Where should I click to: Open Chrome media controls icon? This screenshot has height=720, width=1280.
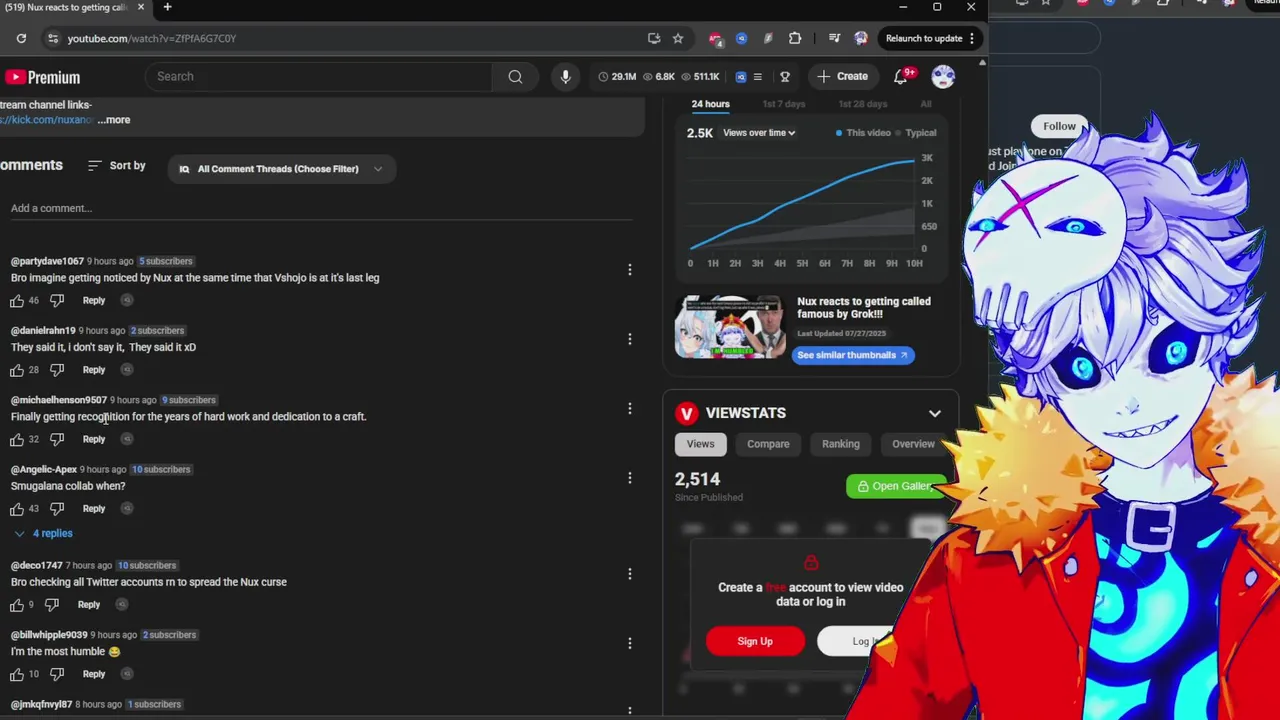click(x=835, y=38)
